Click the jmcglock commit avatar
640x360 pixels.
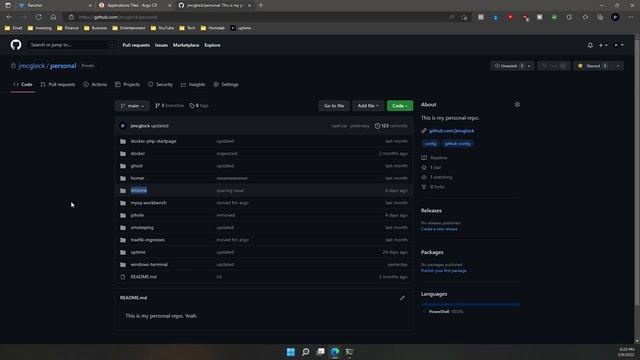(x=122, y=126)
